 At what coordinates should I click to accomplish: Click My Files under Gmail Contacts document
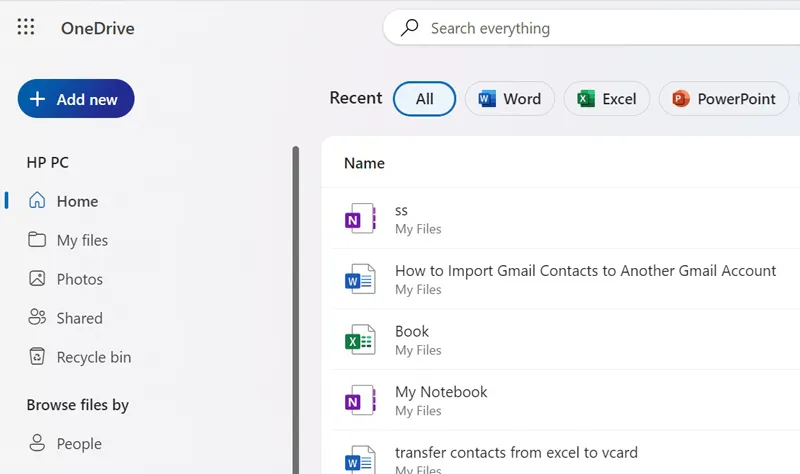[x=418, y=289]
